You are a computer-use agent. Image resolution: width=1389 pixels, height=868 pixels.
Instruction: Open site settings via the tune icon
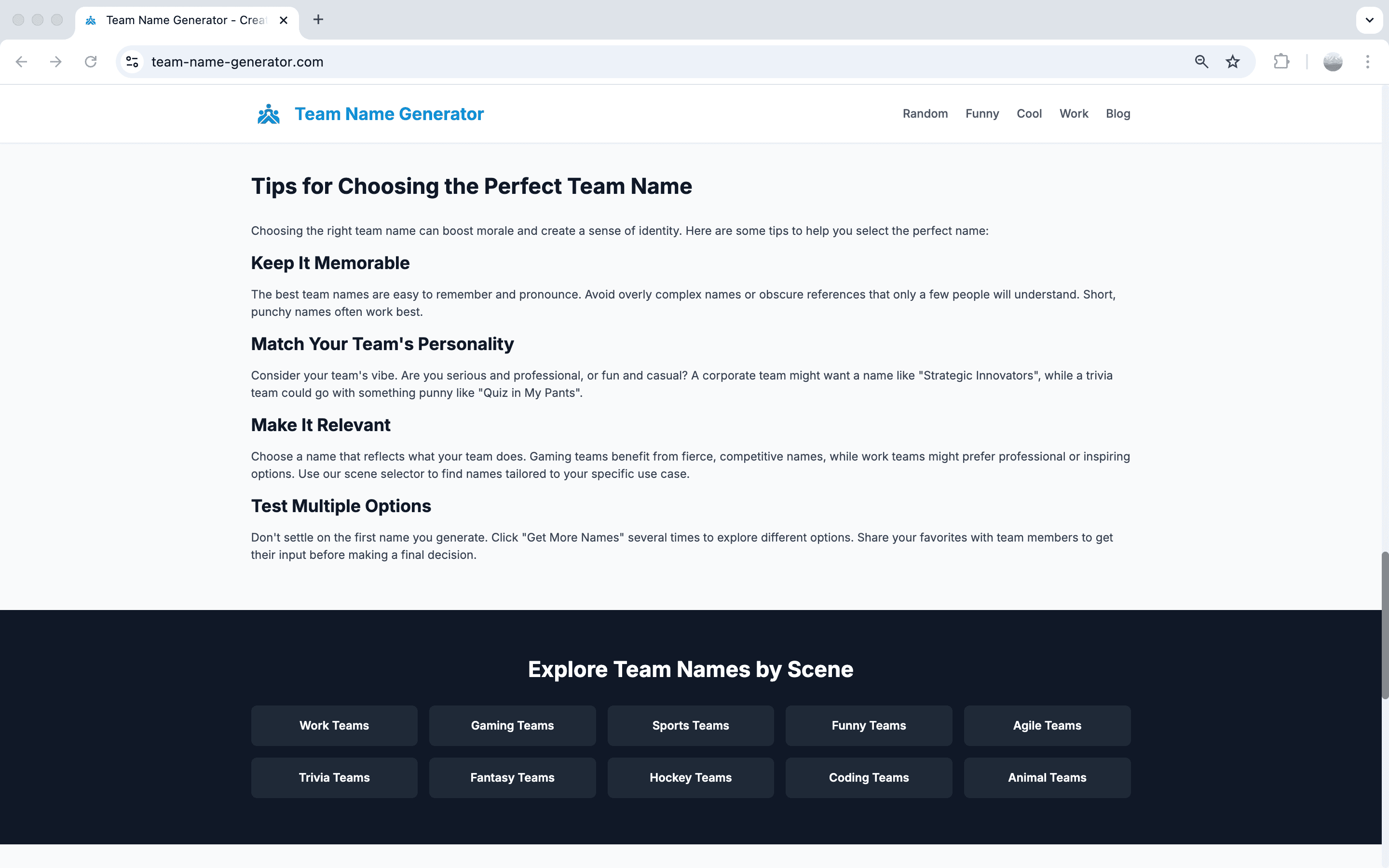click(x=132, y=61)
